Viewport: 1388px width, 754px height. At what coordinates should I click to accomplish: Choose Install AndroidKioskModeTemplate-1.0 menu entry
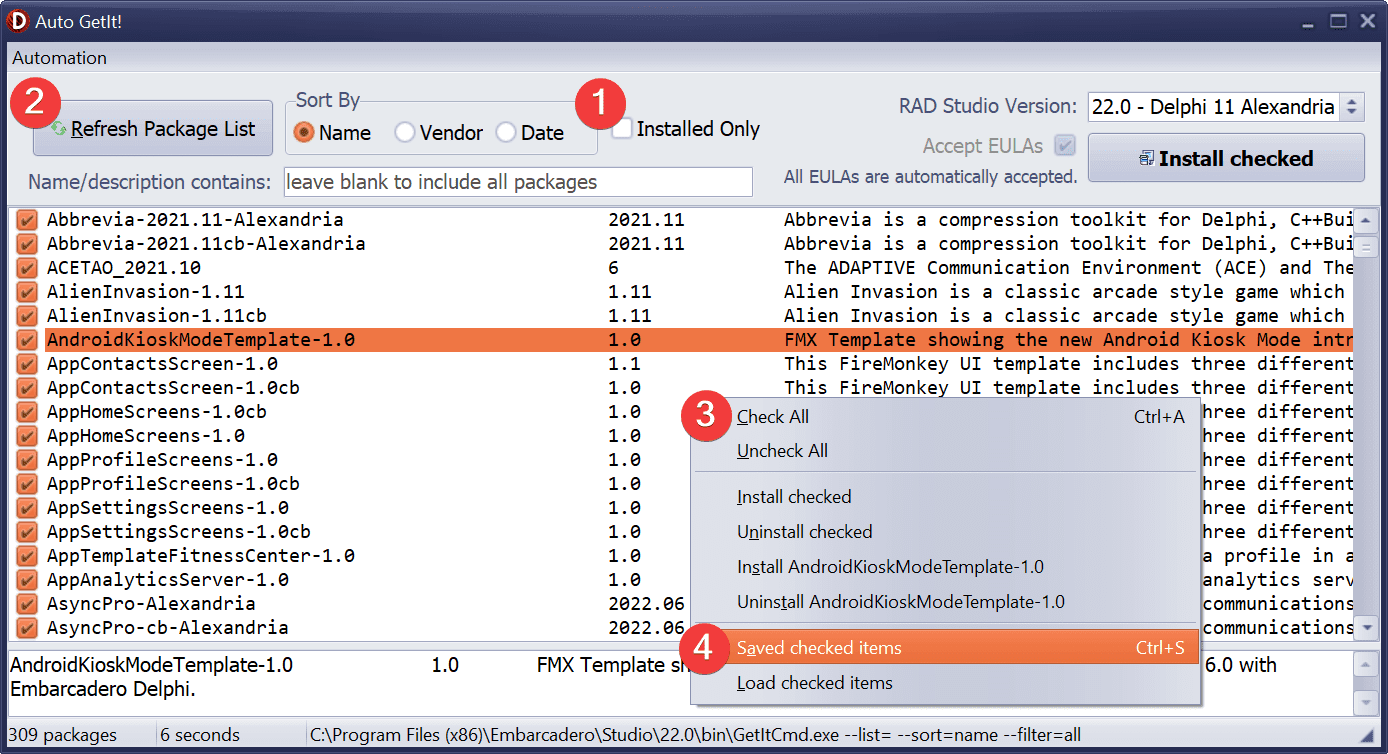click(945, 567)
